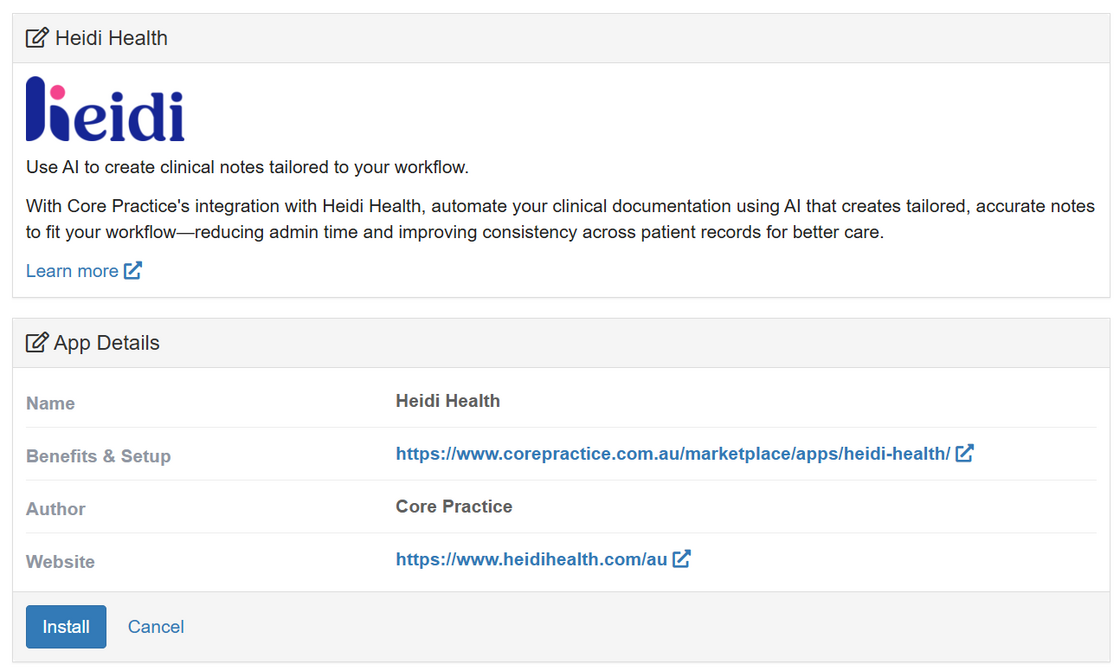Click the Core Practice author value
The image size is (1120, 671).
tap(454, 507)
